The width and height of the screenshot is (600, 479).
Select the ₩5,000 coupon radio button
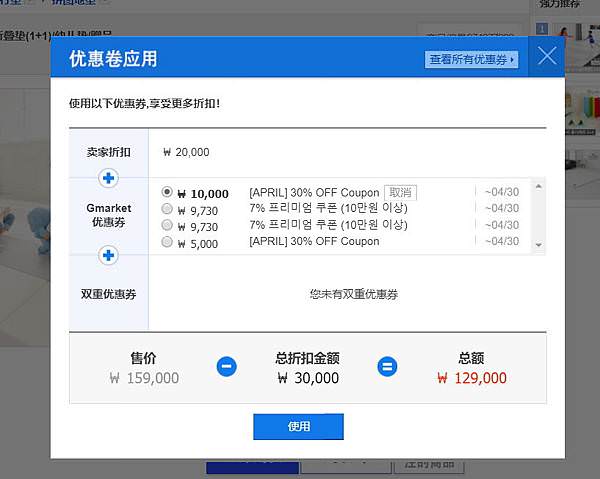click(x=167, y=242)
